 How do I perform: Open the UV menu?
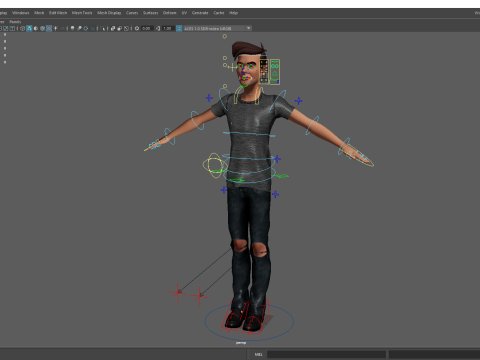(x=184, y=13)
